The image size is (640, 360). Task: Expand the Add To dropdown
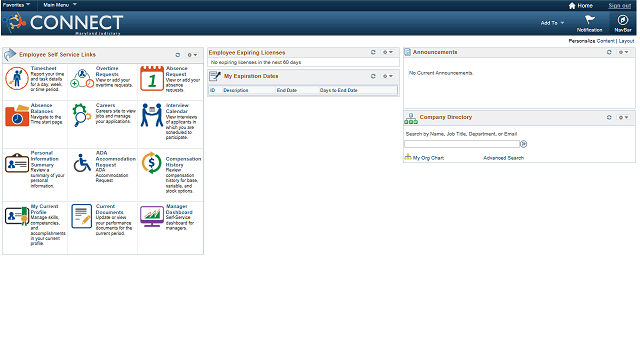click(552, 23)
